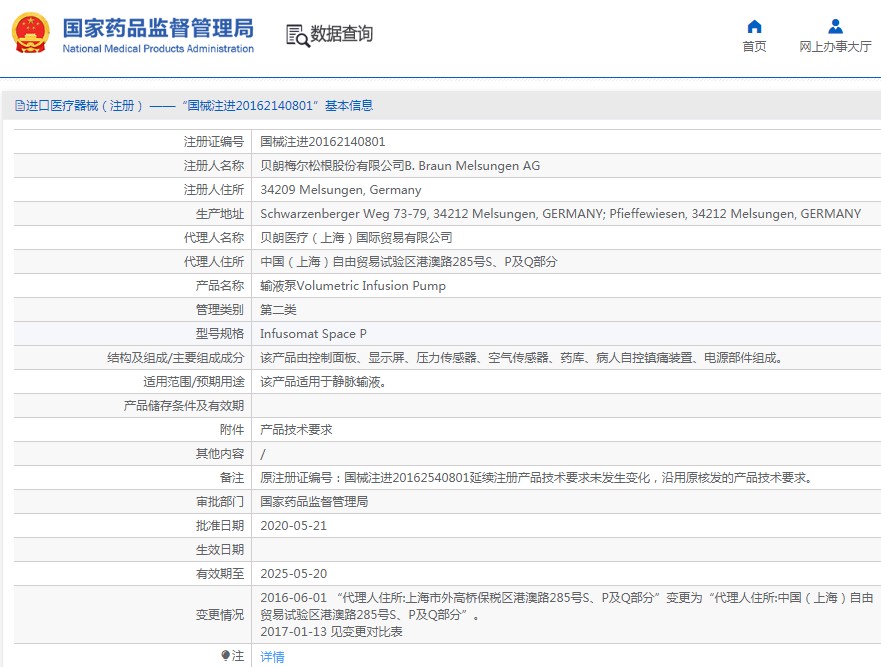Screen dimensions: 881x667
Task: Click the 备注 row label
Action: [231, 478]
